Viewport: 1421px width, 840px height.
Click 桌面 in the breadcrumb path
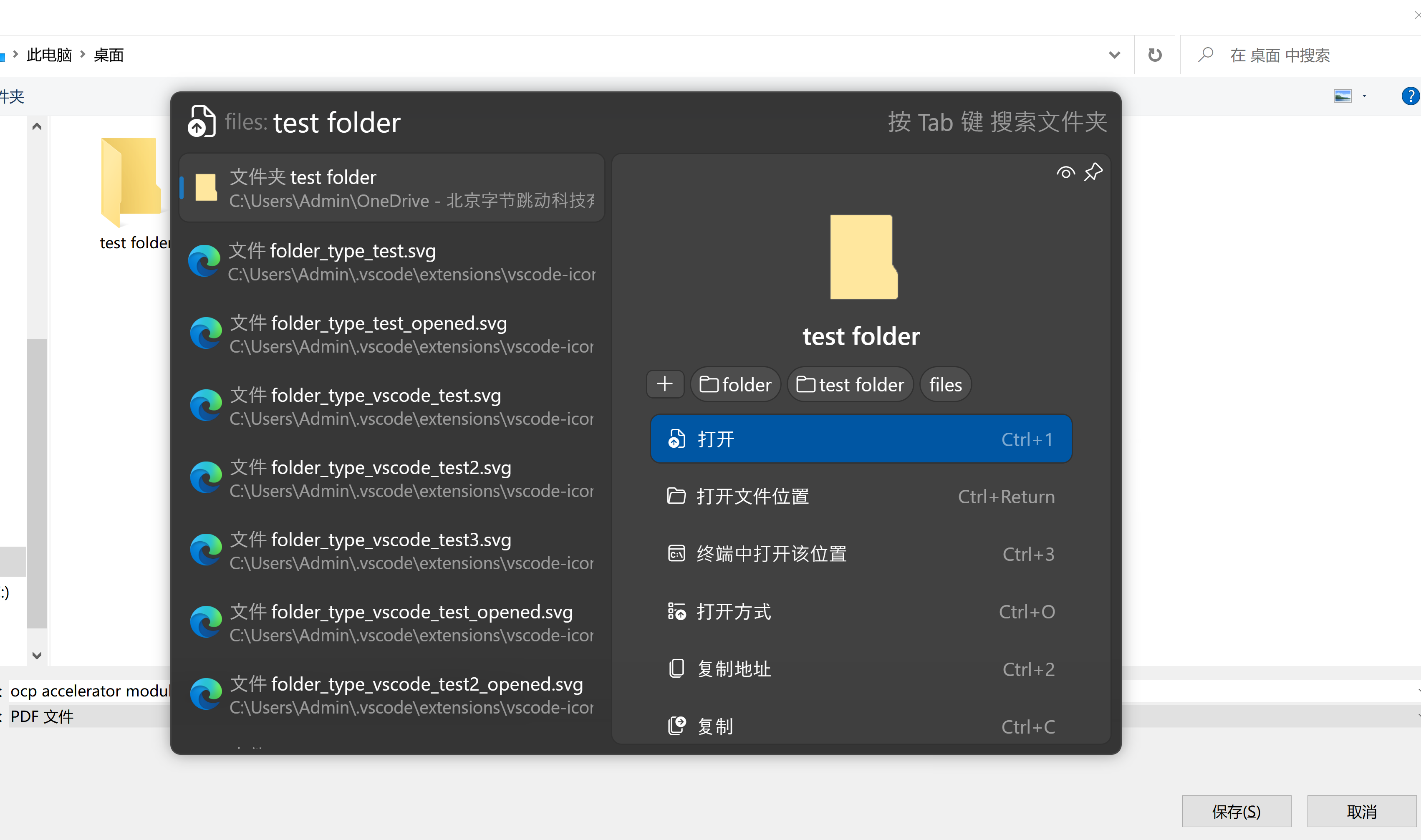pos(109,55)
